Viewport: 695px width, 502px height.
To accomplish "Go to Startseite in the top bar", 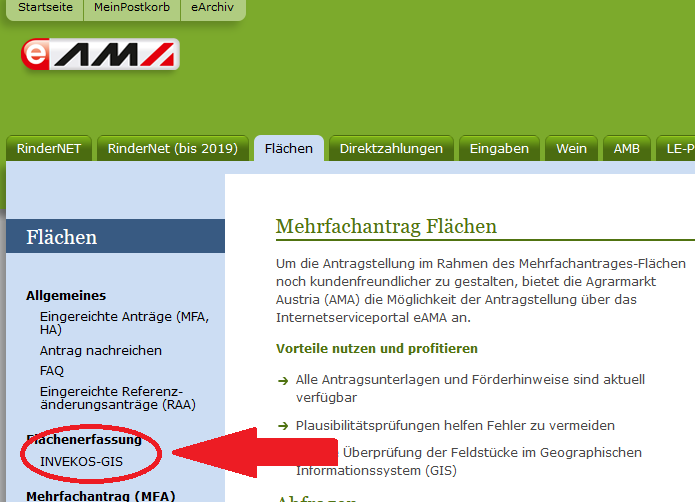I will point(44,8).
